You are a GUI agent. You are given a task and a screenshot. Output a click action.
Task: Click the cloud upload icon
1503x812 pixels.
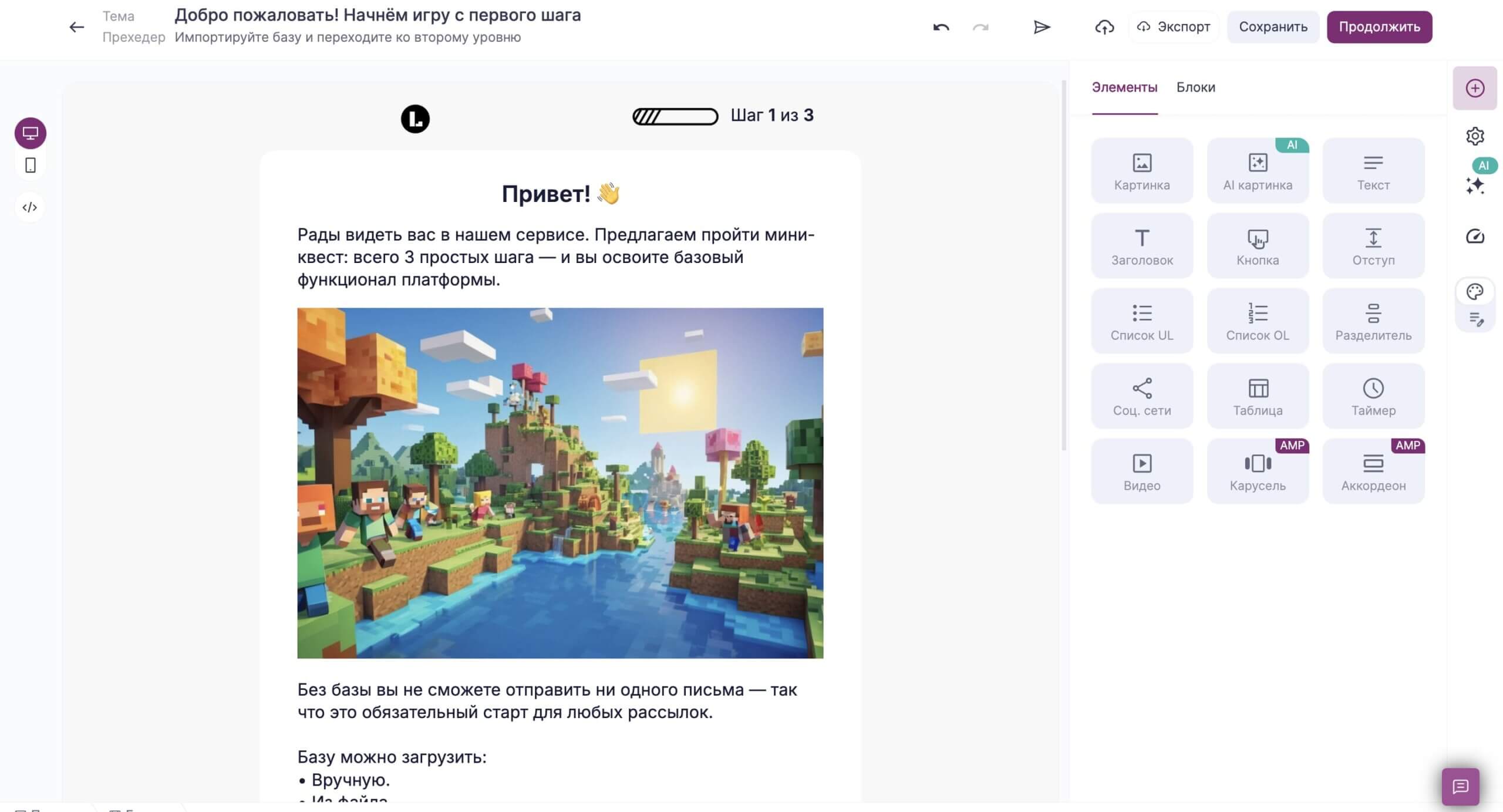[1104, 27]
